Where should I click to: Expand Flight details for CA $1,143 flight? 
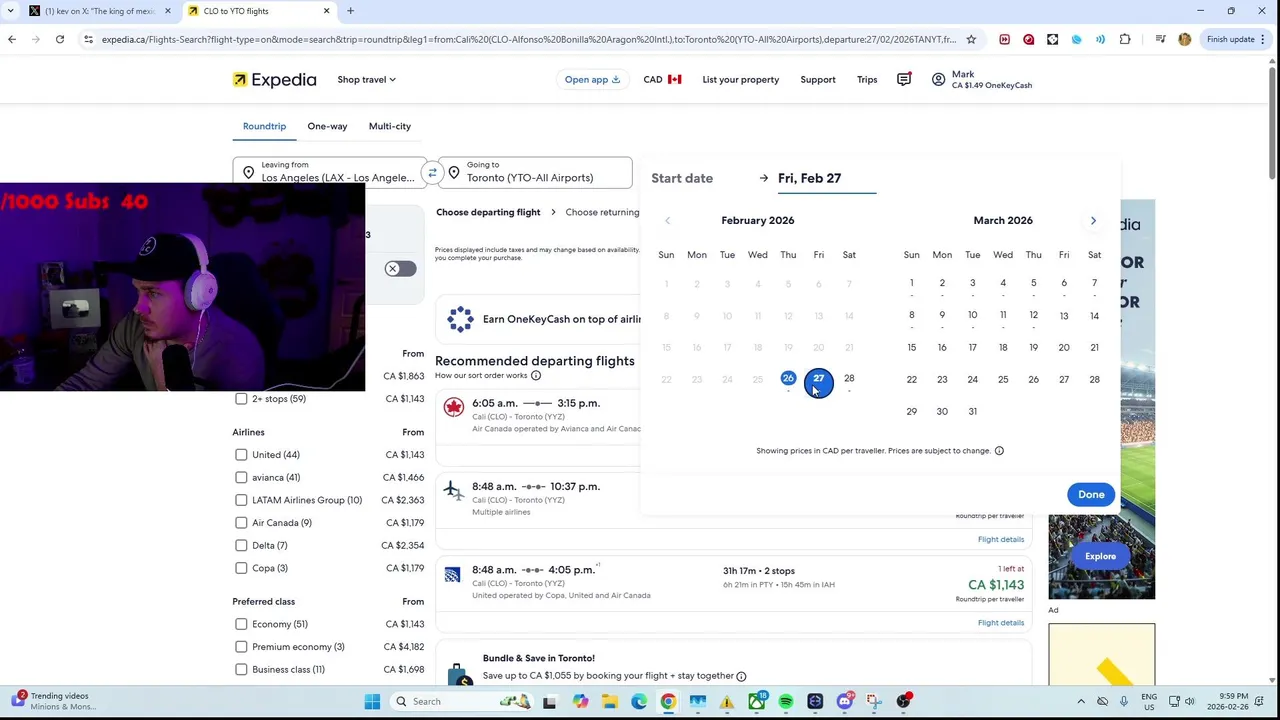coord(1001,623)
